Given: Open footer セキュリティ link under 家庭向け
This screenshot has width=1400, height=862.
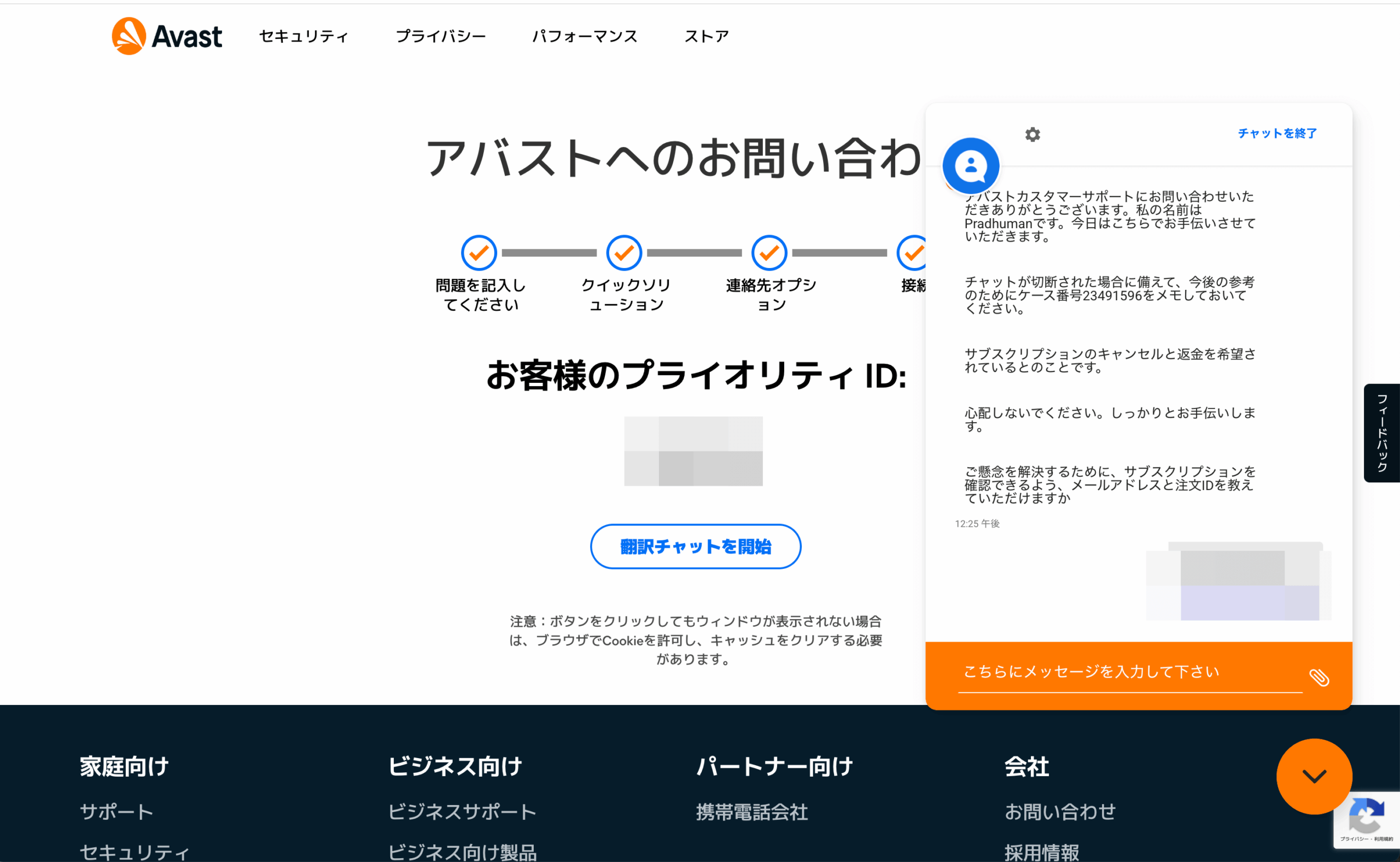Looking at the screenshot, I should point(134,852).
